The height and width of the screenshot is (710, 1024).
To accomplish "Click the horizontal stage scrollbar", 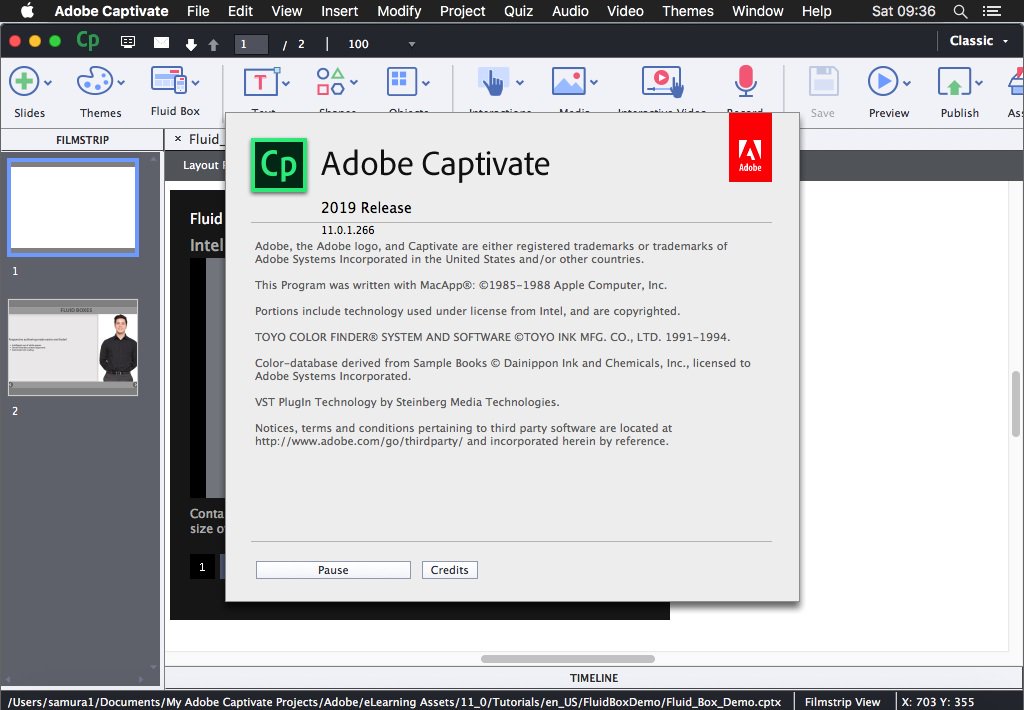I will click(568, 658).
